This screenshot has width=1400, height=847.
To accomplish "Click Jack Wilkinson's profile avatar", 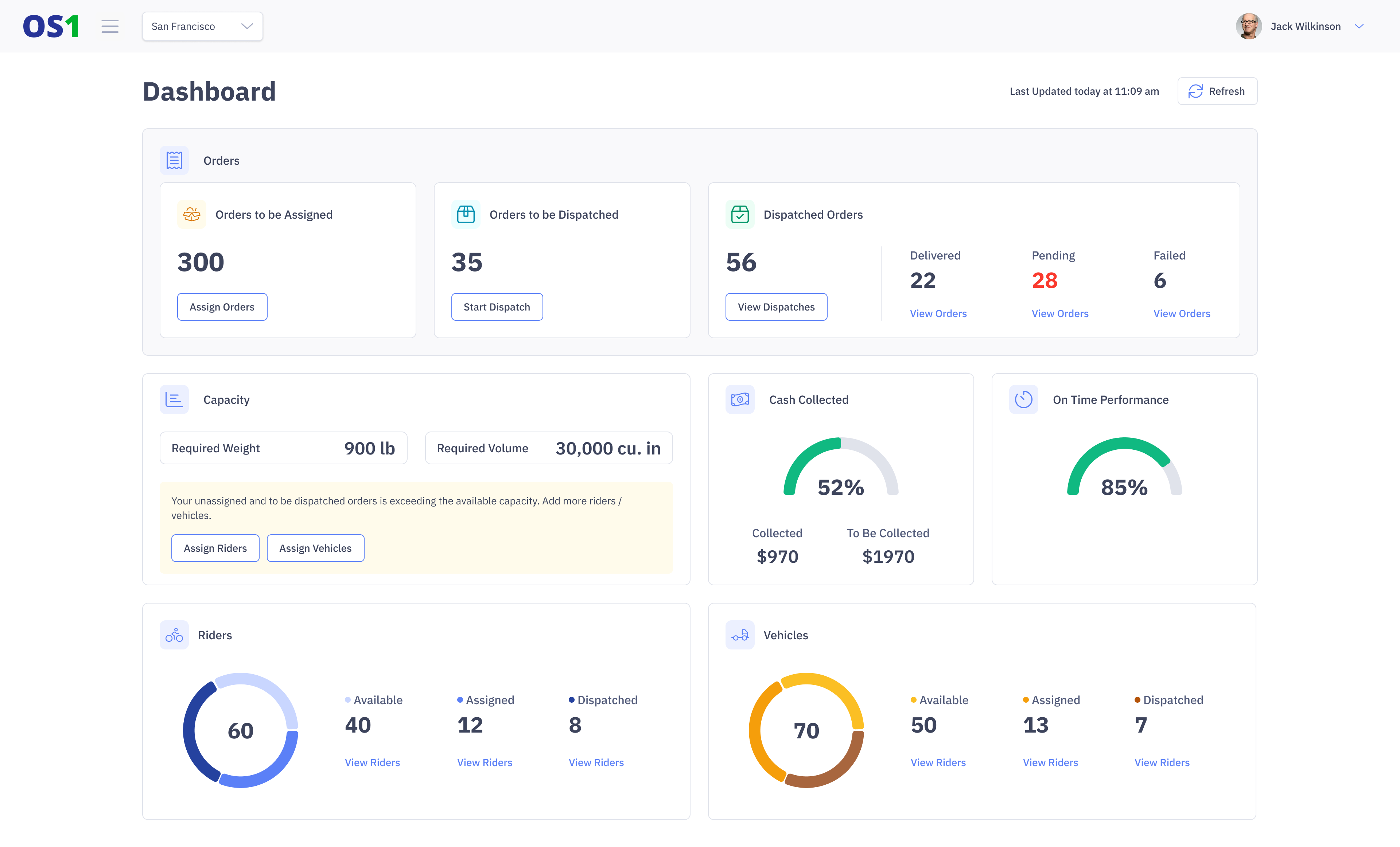I will (x=1248, y=26).
